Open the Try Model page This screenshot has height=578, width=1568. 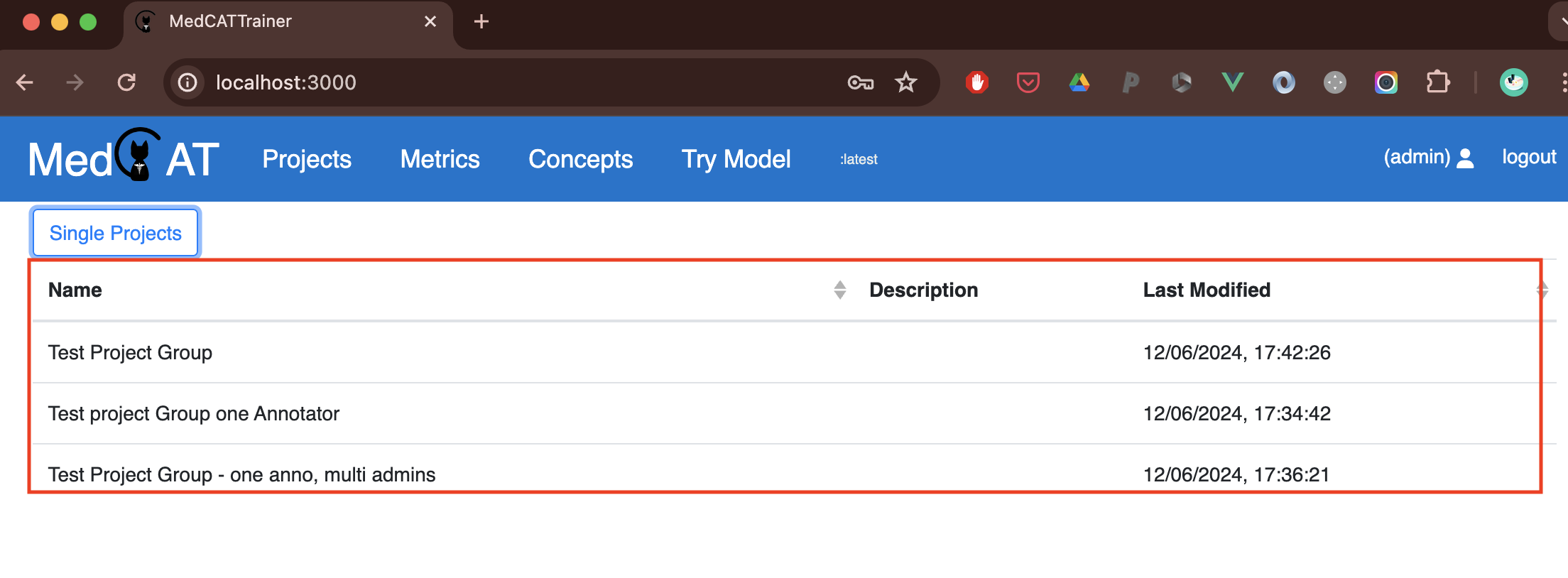736,159
